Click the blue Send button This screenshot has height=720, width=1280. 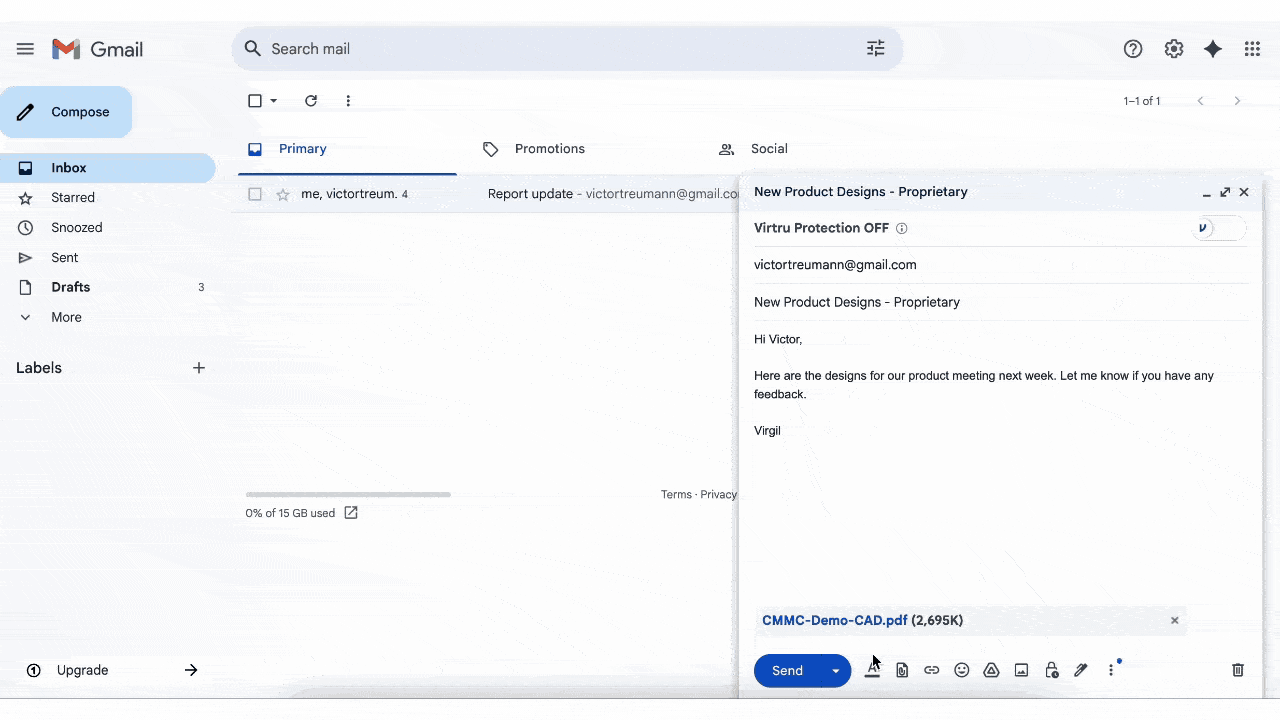[787, 670]
